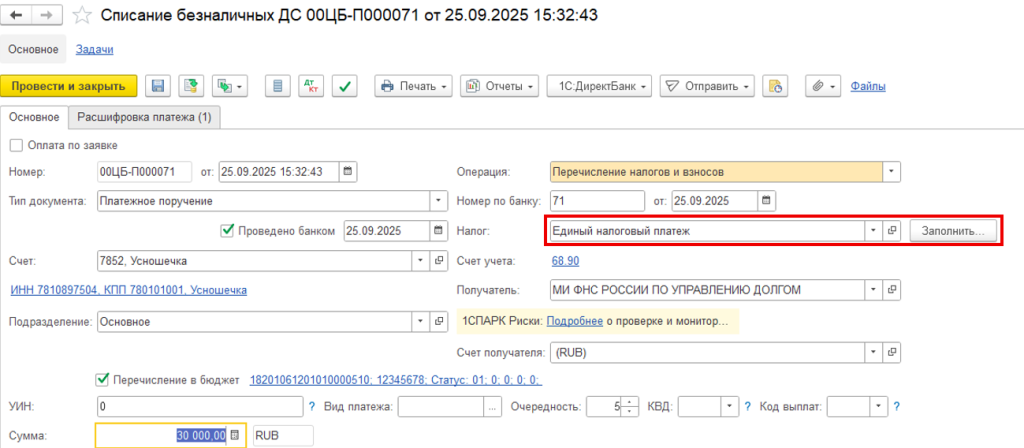Open calendar for Номер по банку date
Image resolution: width=1024 pixels, height=448 pixels.
pyautogui.click(x=767, y=200)
